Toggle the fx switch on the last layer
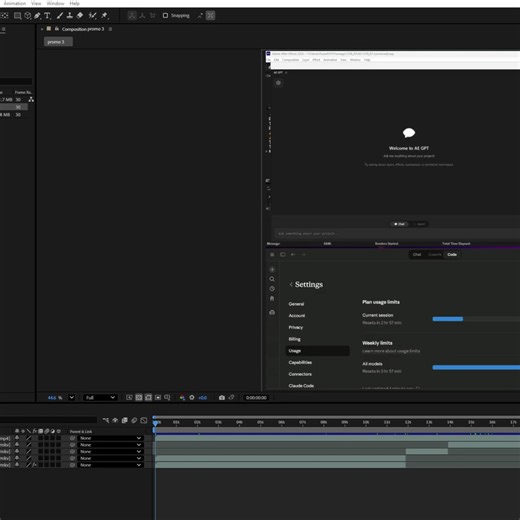The height and width of the screenshot is (520, 520). 34,465
